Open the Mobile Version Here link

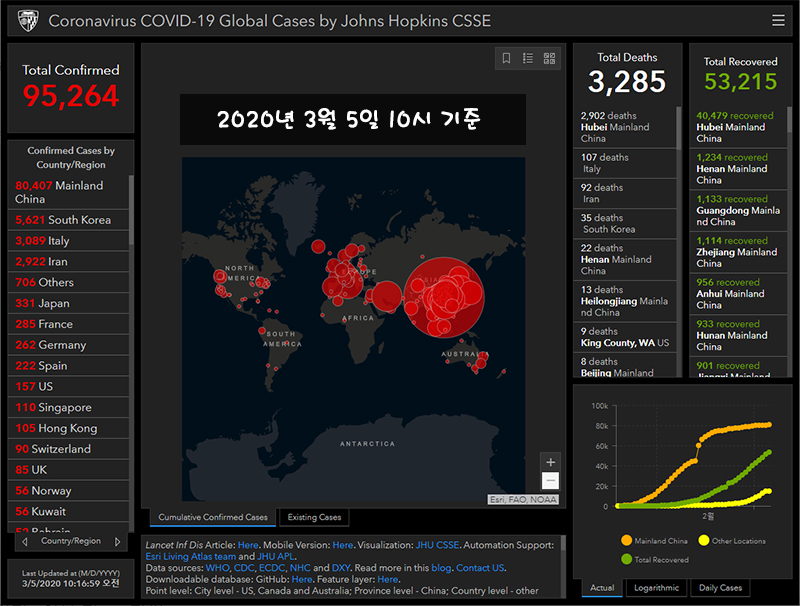(x=343, y=545)
